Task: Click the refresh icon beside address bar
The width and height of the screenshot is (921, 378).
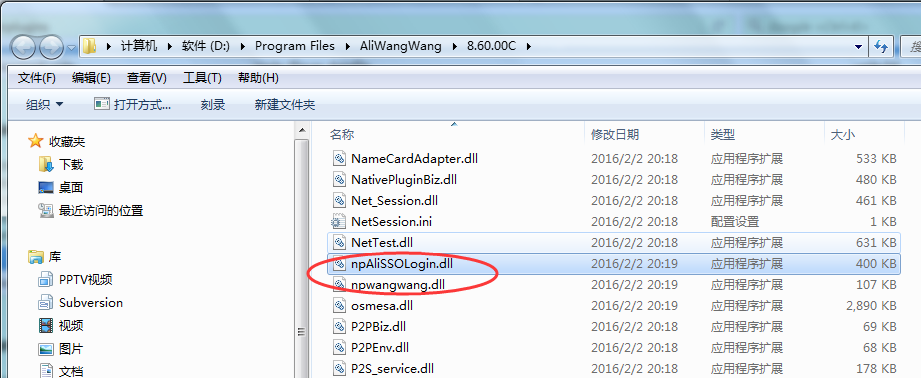Action: [881, 46]
